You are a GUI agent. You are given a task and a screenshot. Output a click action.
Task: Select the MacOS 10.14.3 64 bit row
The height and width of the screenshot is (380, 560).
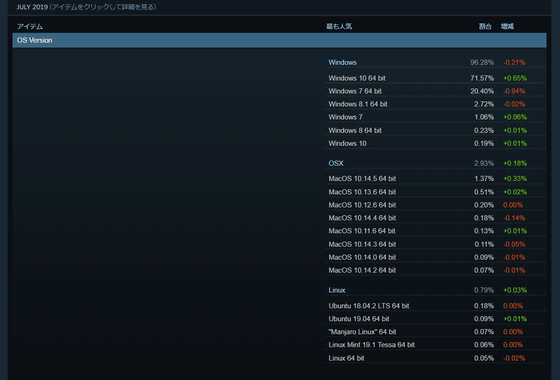coord(435,244)
